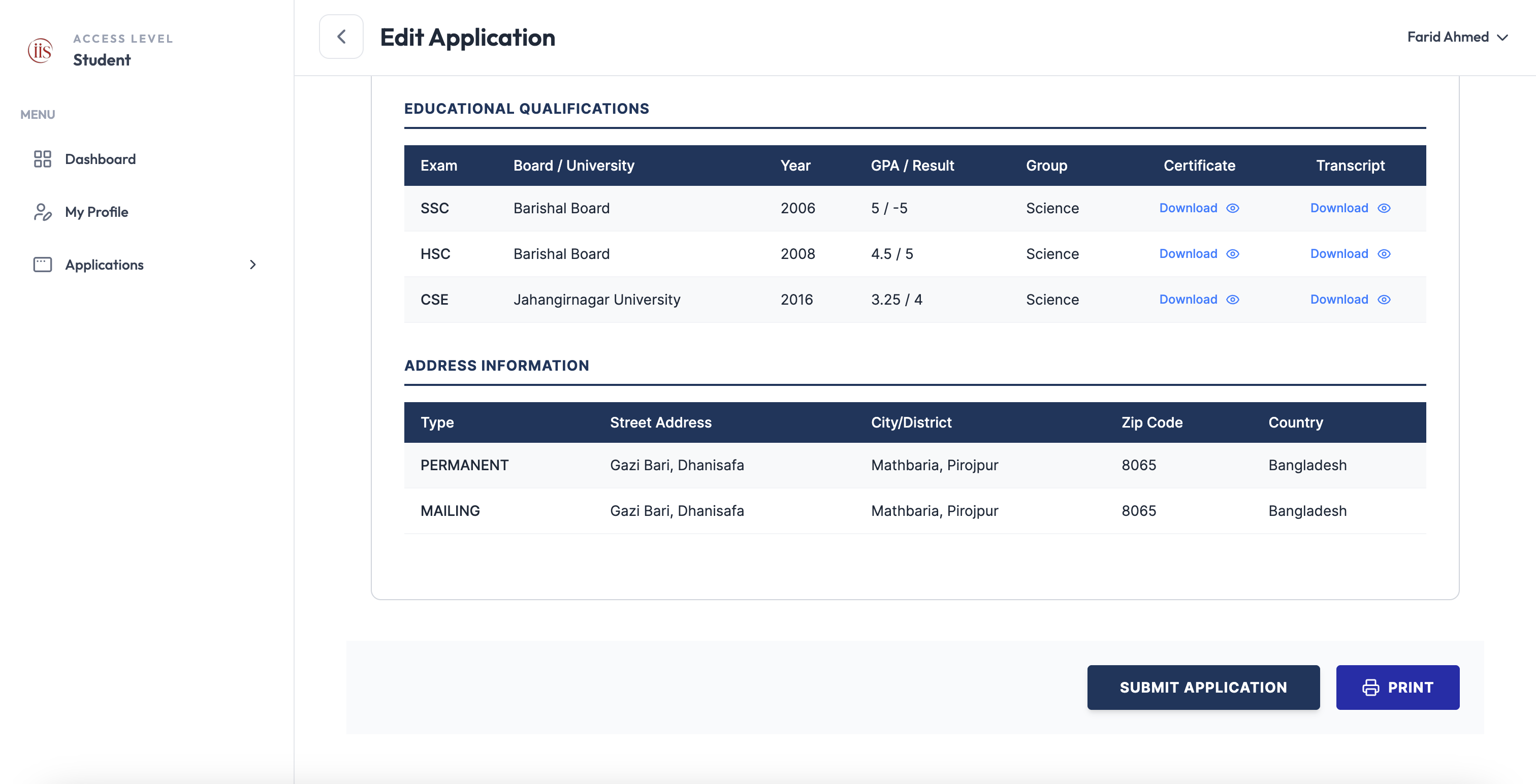This screenshot has width=1536, height=784.
Task: Click the Street Address column header
Action: tap(660, 422)
